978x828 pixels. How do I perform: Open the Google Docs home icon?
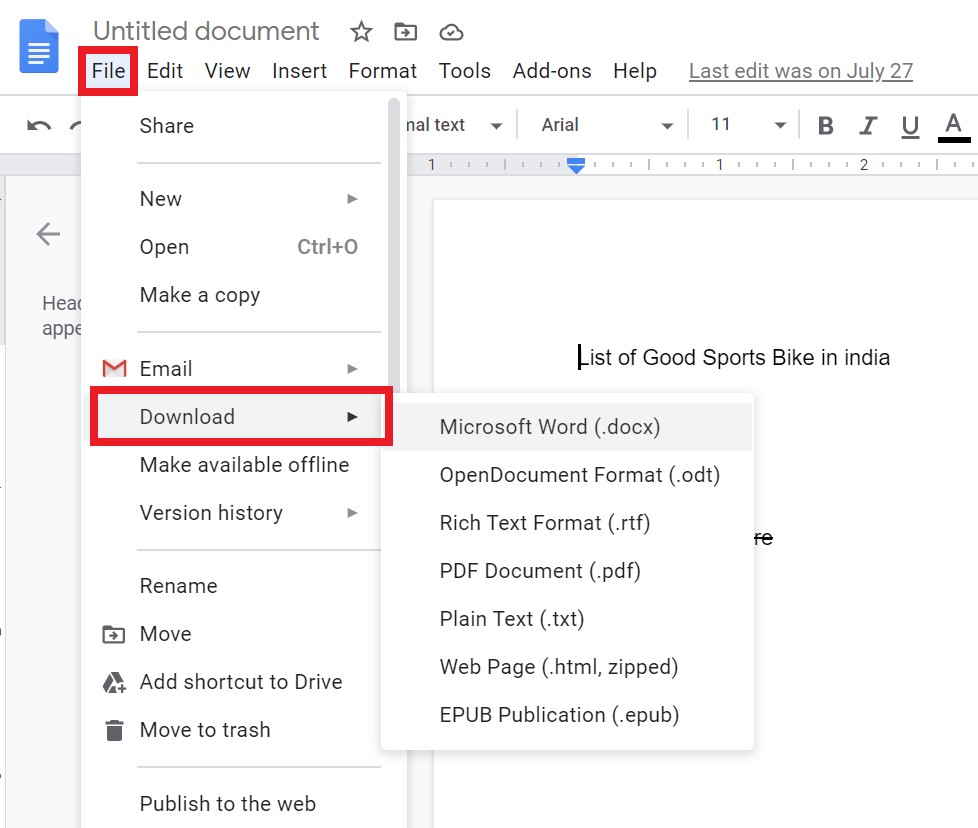pyautogui.click(x=39, y=46)
